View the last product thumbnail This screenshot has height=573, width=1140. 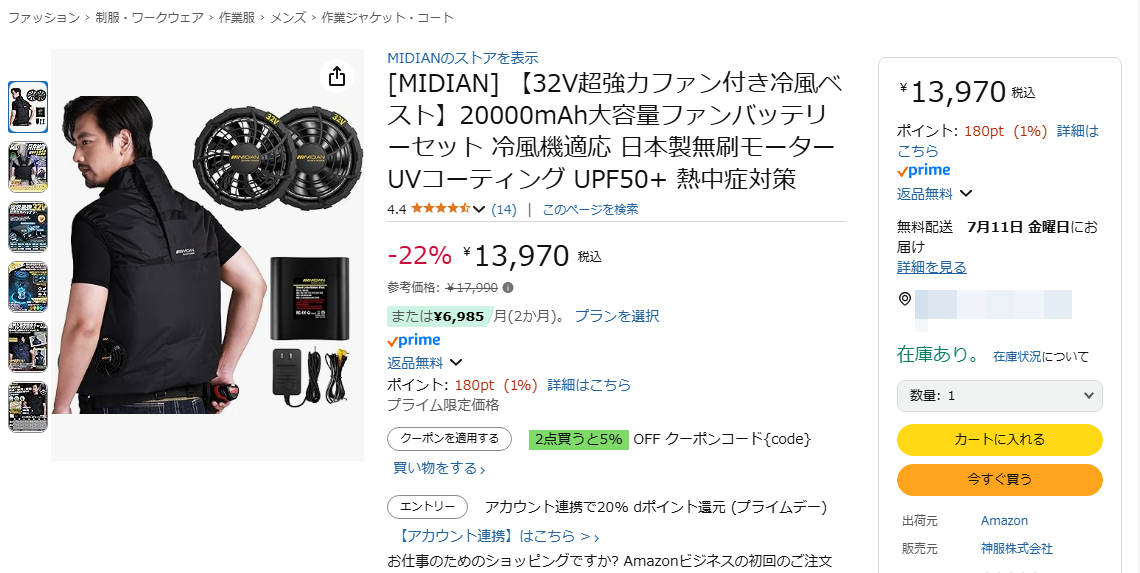[28, 407]
